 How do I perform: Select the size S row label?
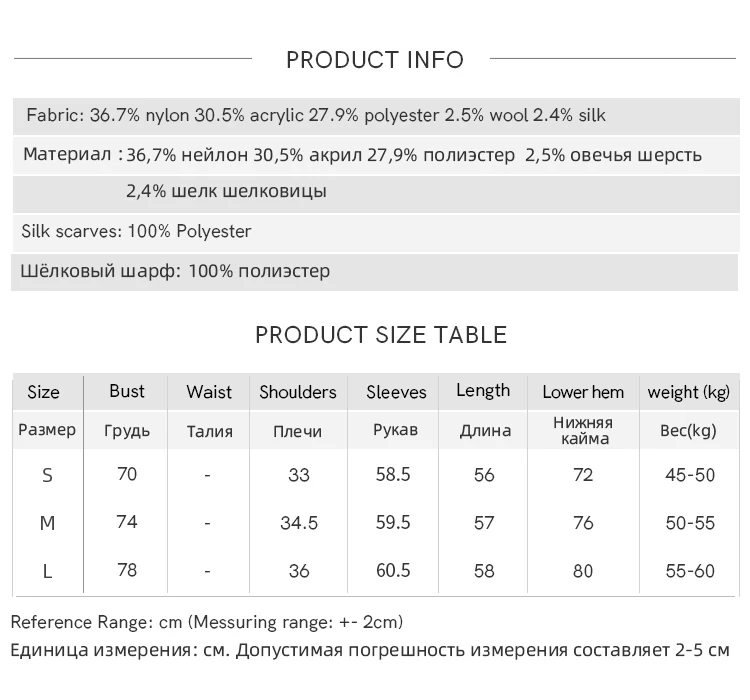pos(47,475)
